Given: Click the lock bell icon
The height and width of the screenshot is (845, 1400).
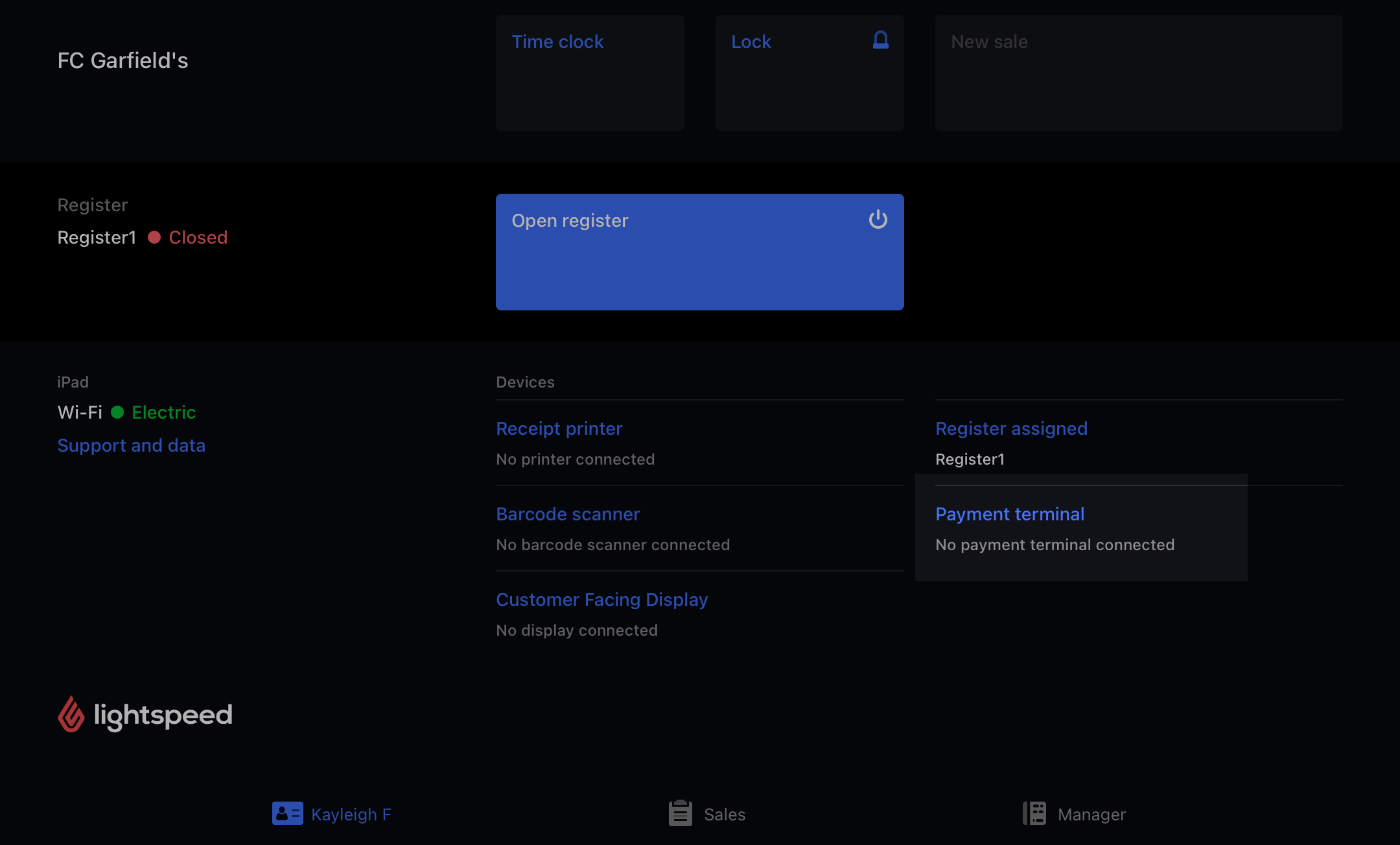Looking at the screenshot, I should pos(880,40).
